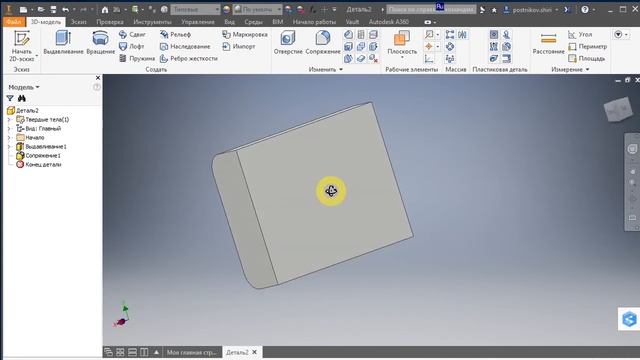Screen dimensions: 640x360
Task: Open the Наследование derive tool
Action: [185, 47]
